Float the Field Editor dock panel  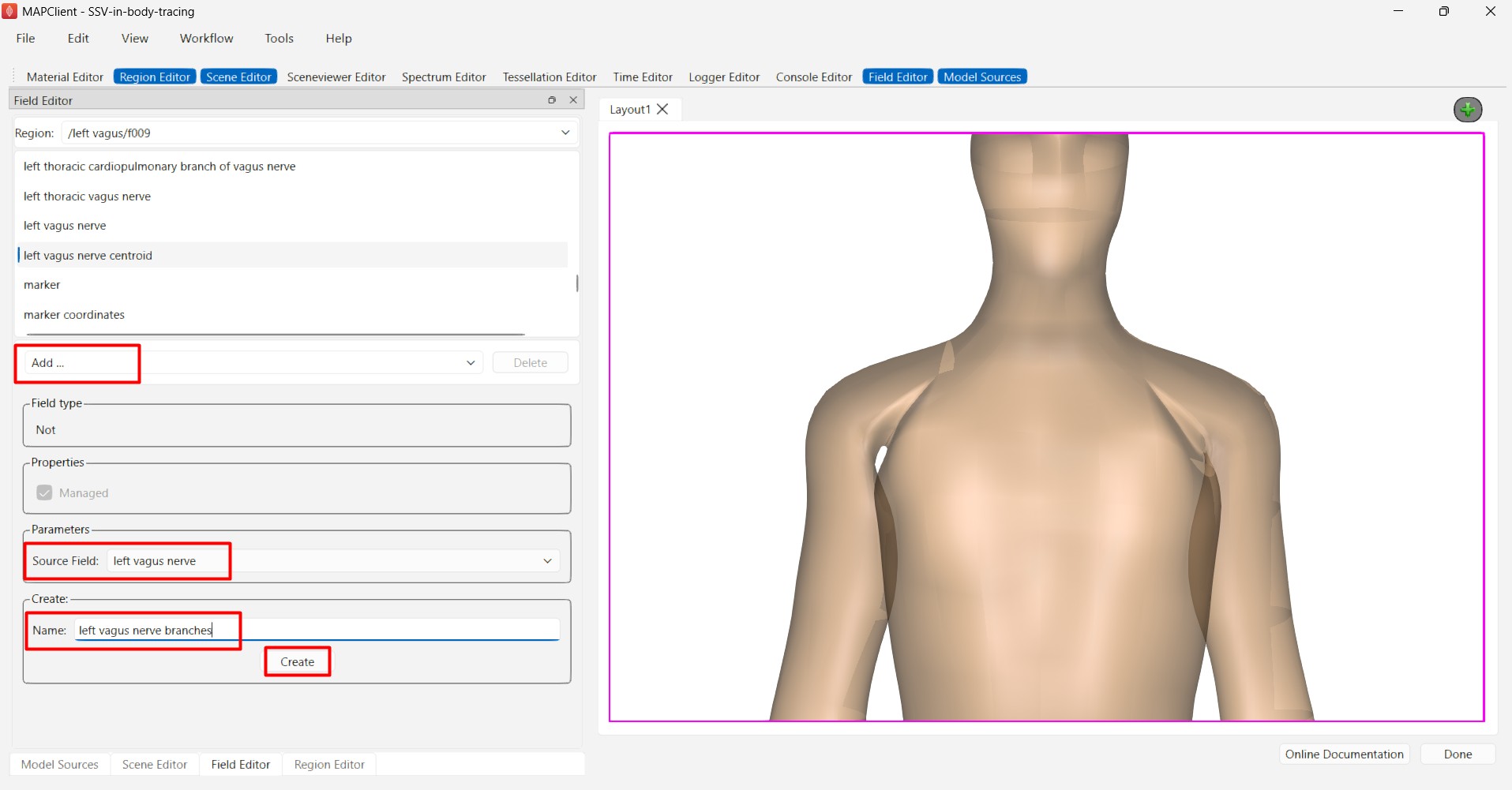coord(552,100)
